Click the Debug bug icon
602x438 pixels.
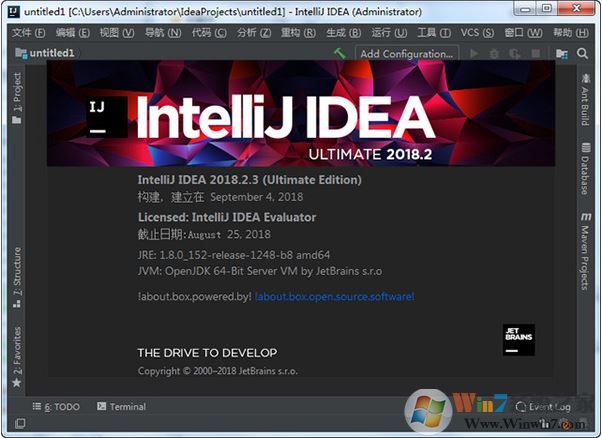(494, 54)
